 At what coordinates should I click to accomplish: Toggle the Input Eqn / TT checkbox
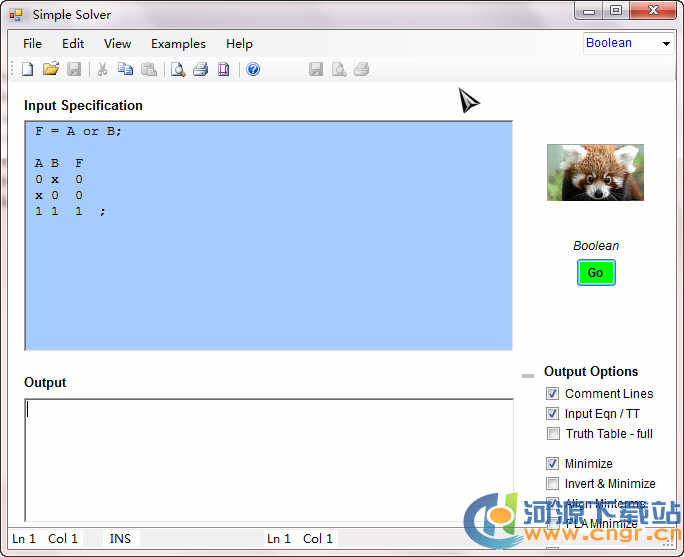click(552, 413)
